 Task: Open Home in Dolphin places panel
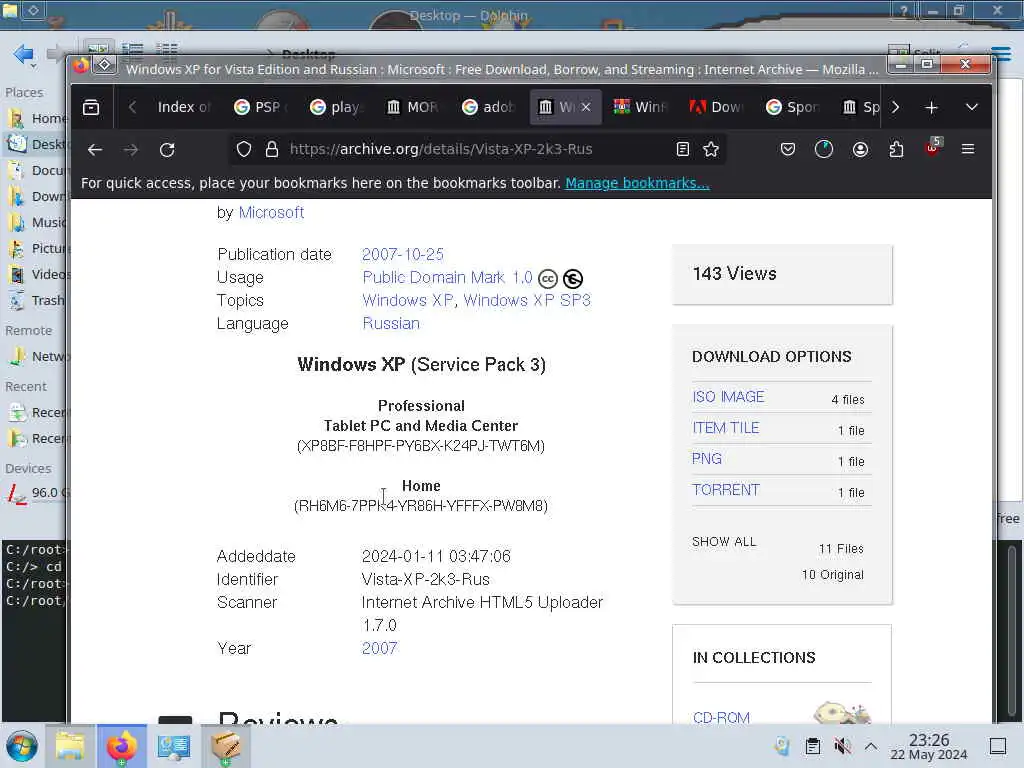pos(35,118)
